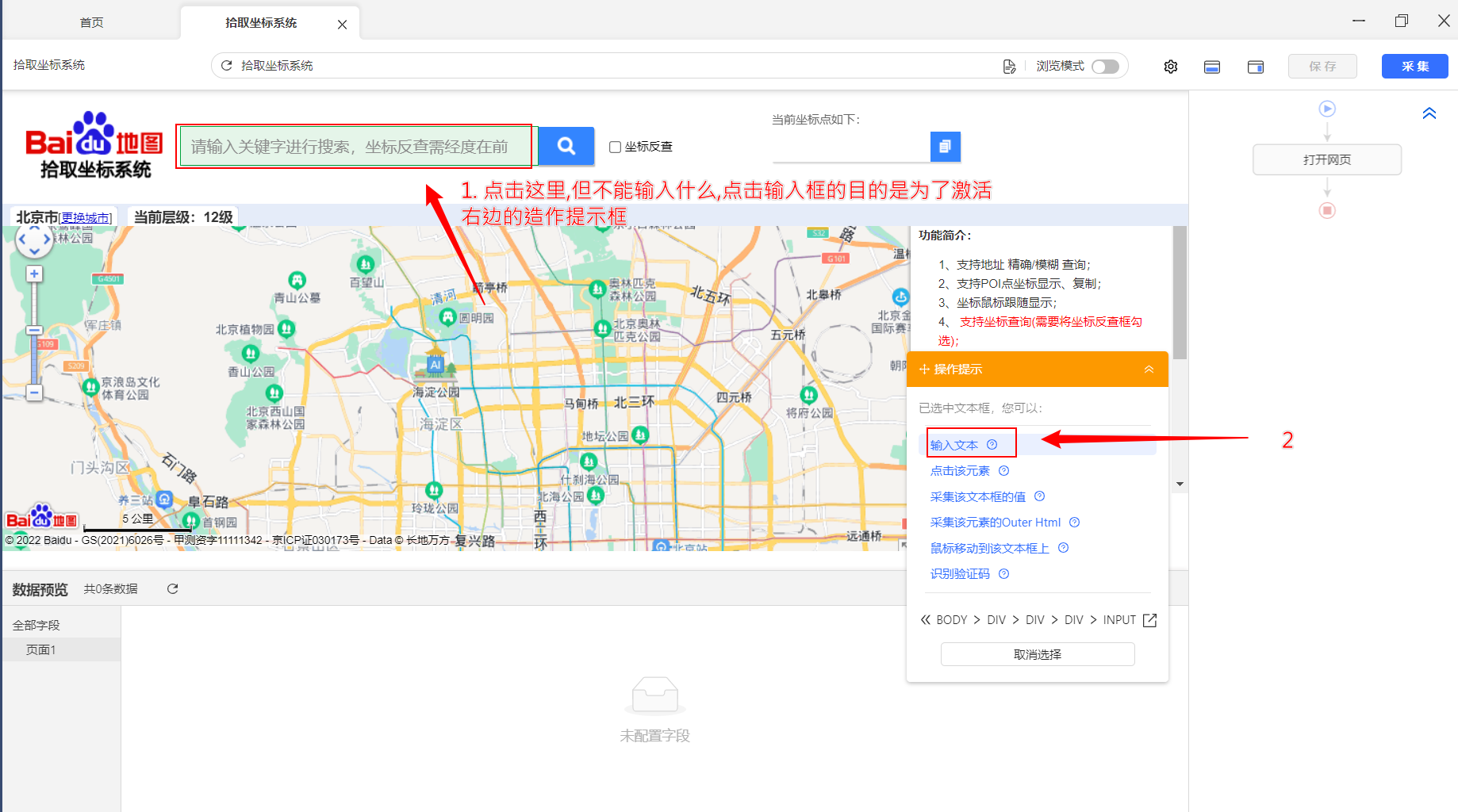This screenshot has height=812, width=1458.
Task: Click the 打开网页 workflow step
Action: [x=1327, y=159]
